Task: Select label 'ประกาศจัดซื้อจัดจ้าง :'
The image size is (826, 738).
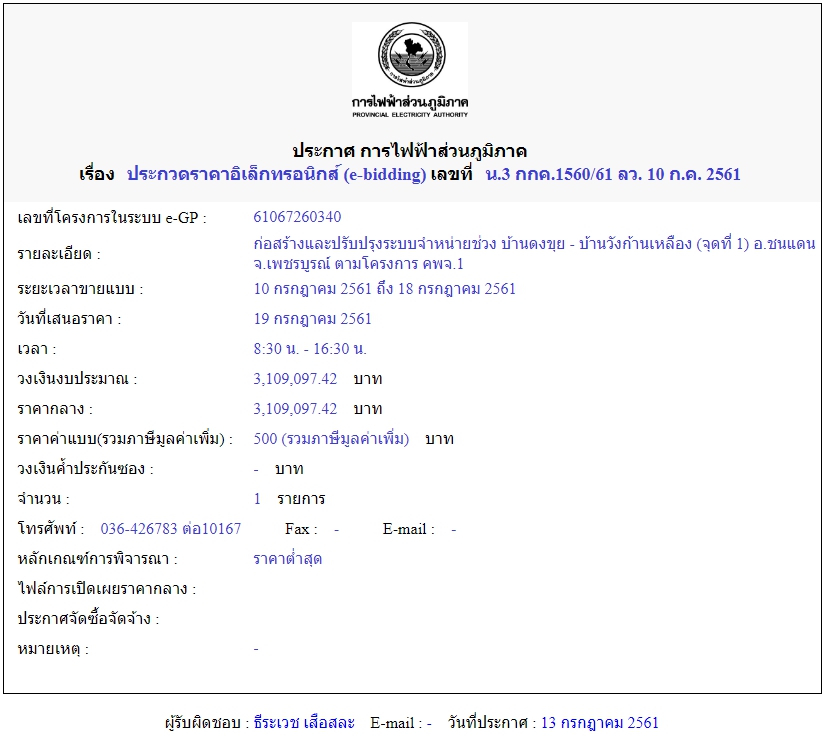Action: pyautogui.click(x=88, y=619)
